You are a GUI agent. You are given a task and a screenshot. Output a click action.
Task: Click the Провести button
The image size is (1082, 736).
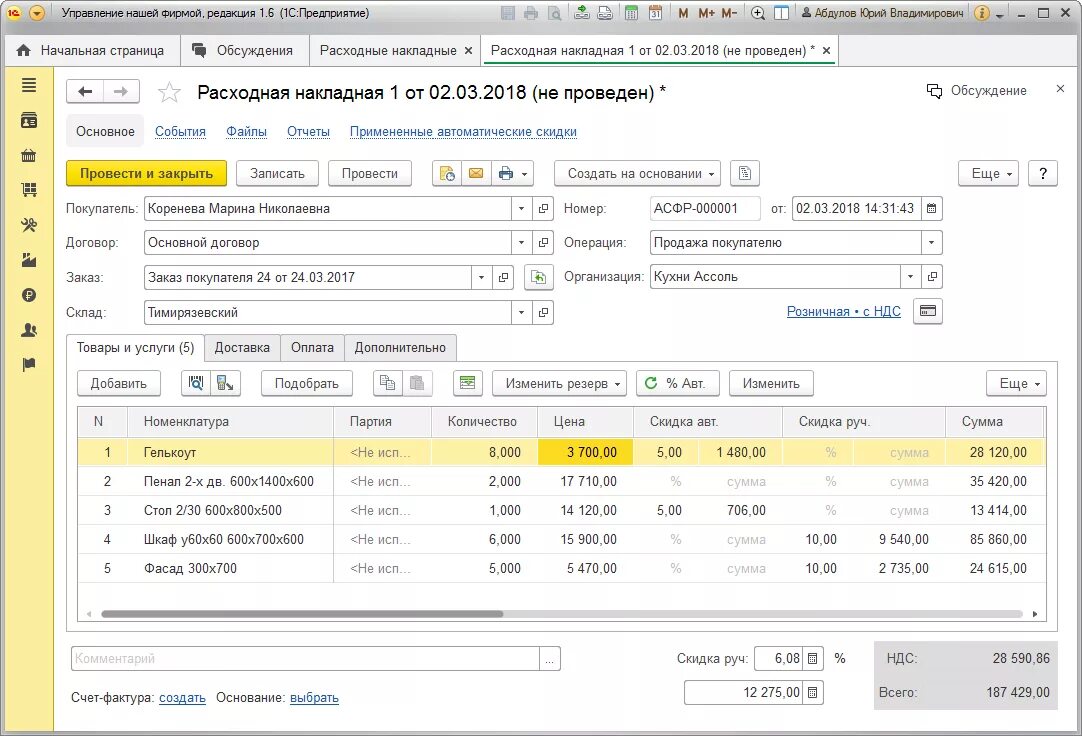tap(370, 174)
